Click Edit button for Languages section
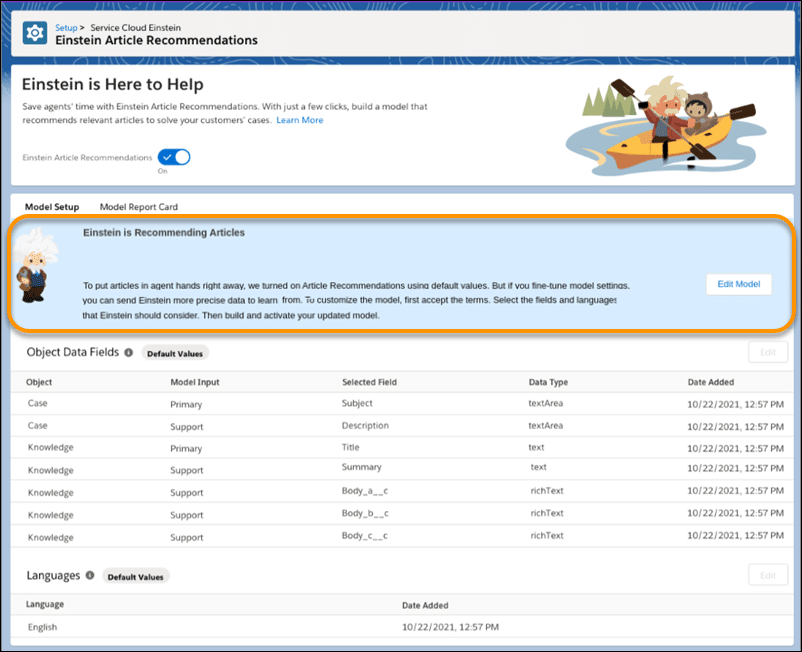Image resolution: width=802 pixels, height=652 pixels. coord(768,575)
